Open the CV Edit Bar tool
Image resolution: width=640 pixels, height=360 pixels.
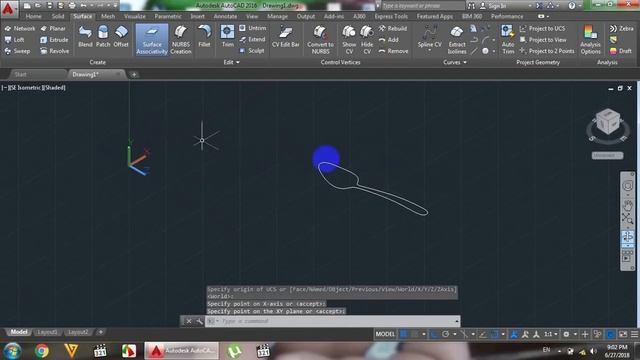pyautogui.click(x=286, y=36)
